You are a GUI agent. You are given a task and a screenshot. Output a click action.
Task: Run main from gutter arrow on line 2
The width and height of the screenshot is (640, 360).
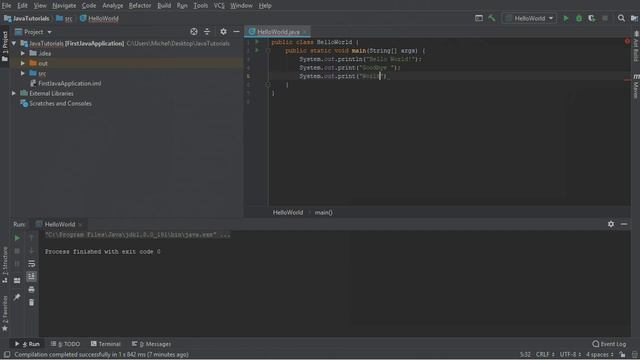pyautogui.click(x=257, y=50)
